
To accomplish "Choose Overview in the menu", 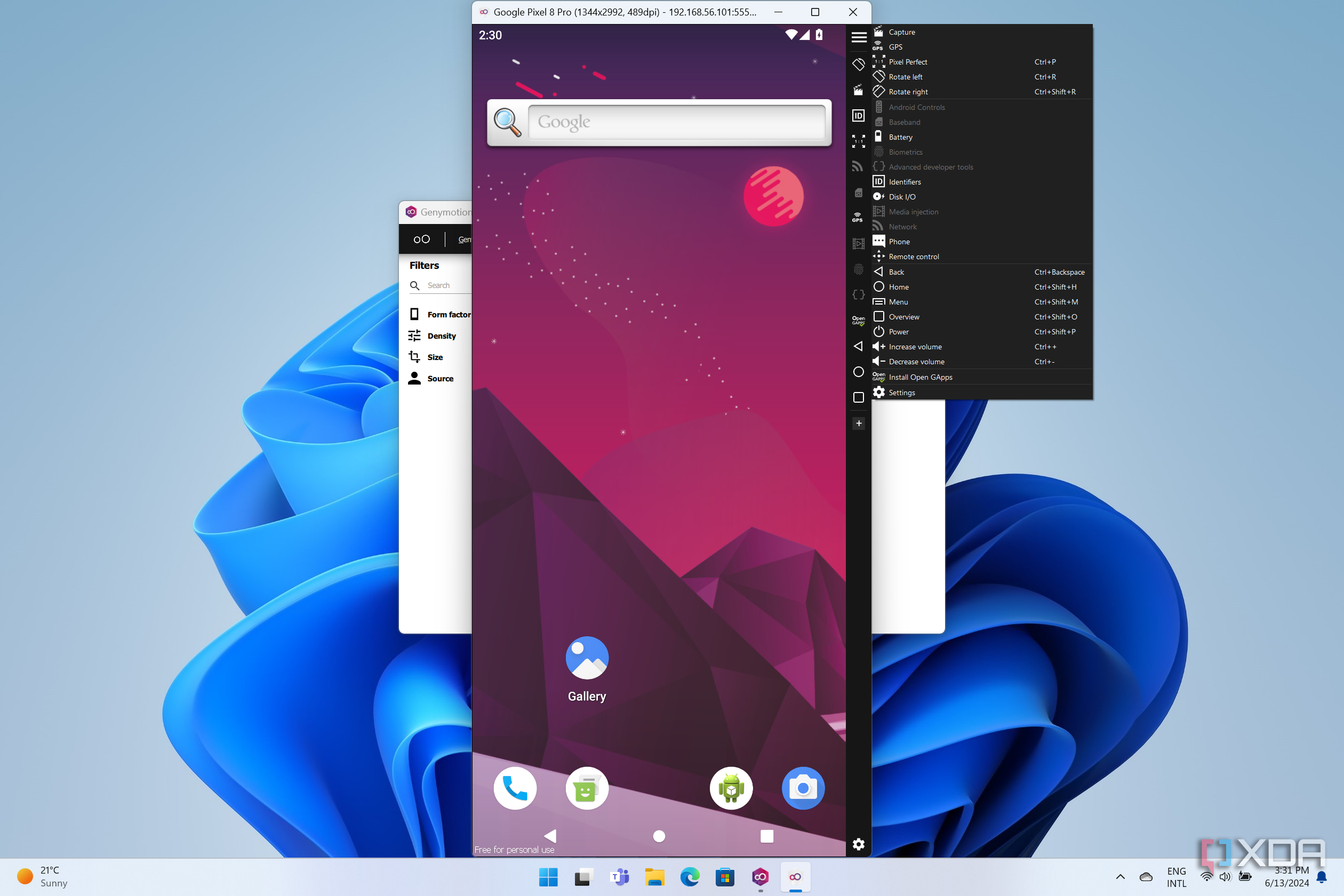I will [982, 317].
